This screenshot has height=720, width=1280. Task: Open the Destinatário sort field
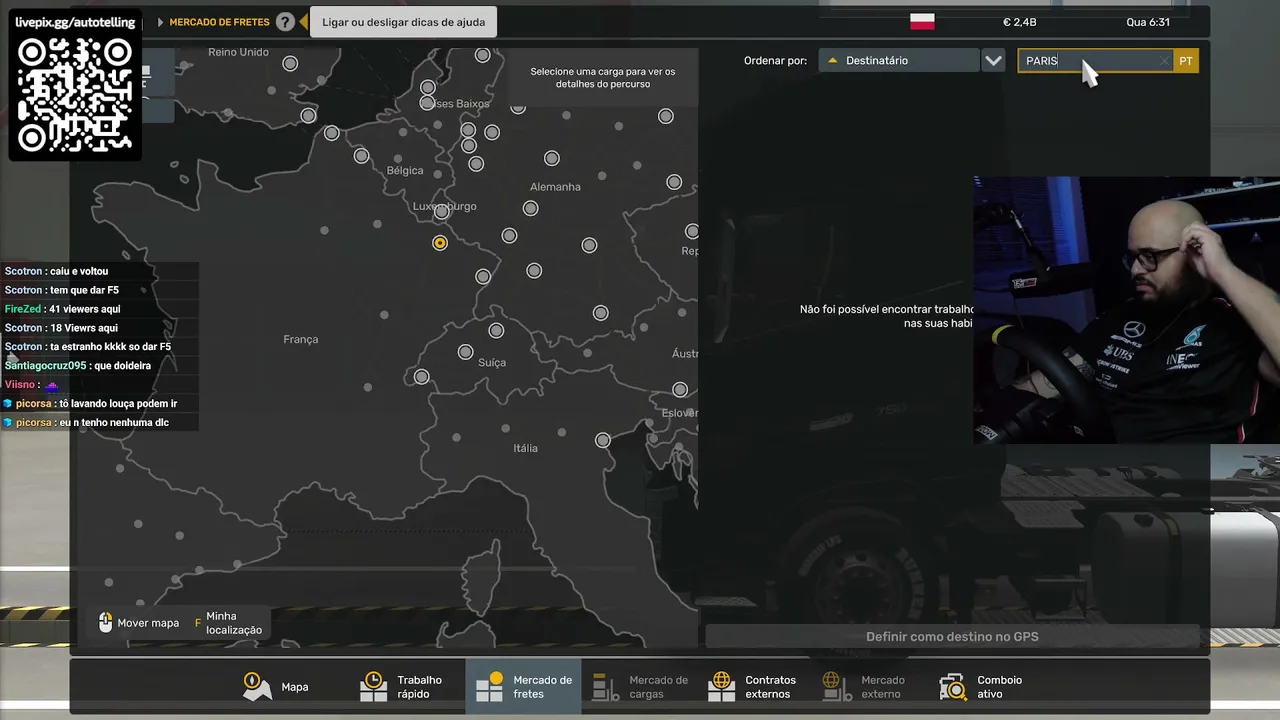898,61
